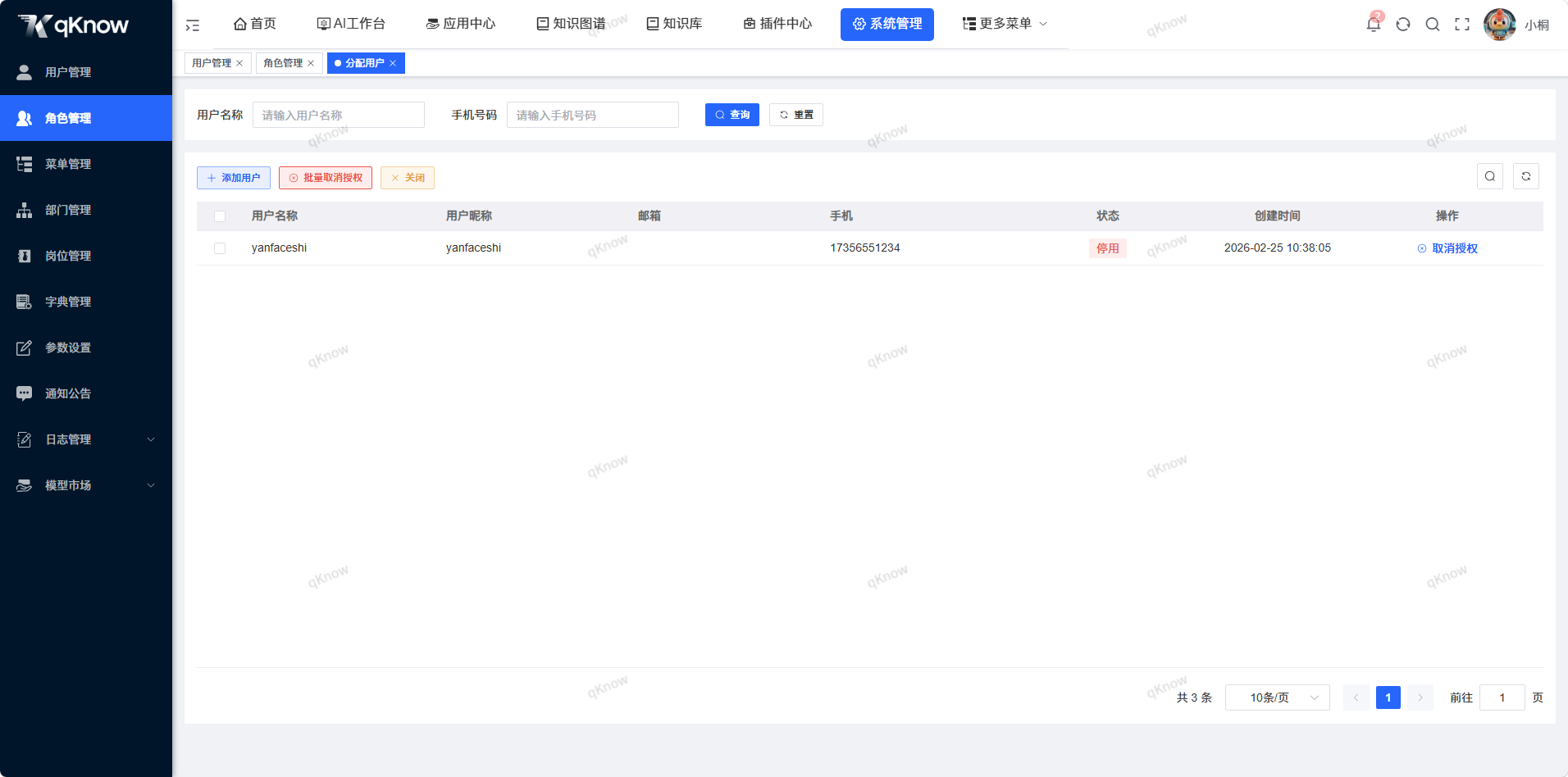1568x777 pixels.
Task: Click the refresh icon in top header
Action: [x=1403, y=25]
